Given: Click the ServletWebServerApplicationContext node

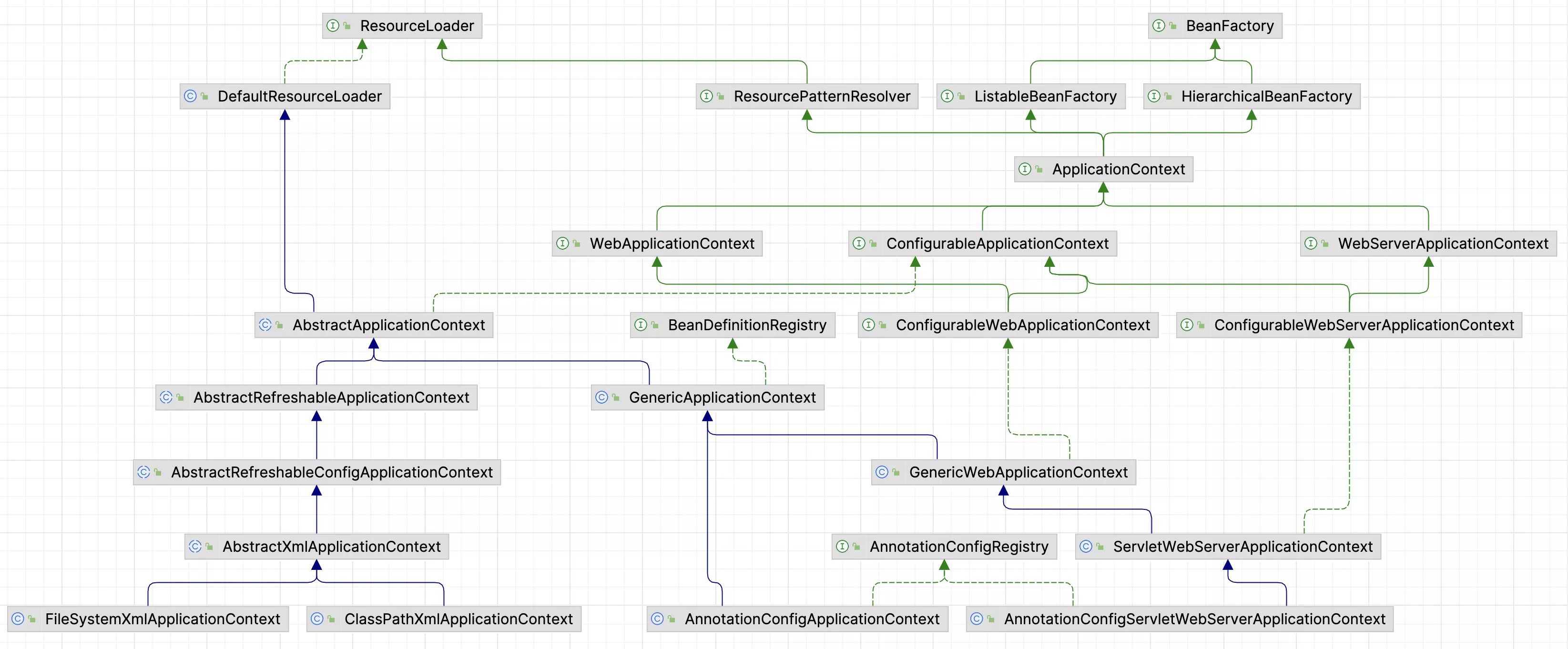Looking at the screenshot, I should point(1228,547).
